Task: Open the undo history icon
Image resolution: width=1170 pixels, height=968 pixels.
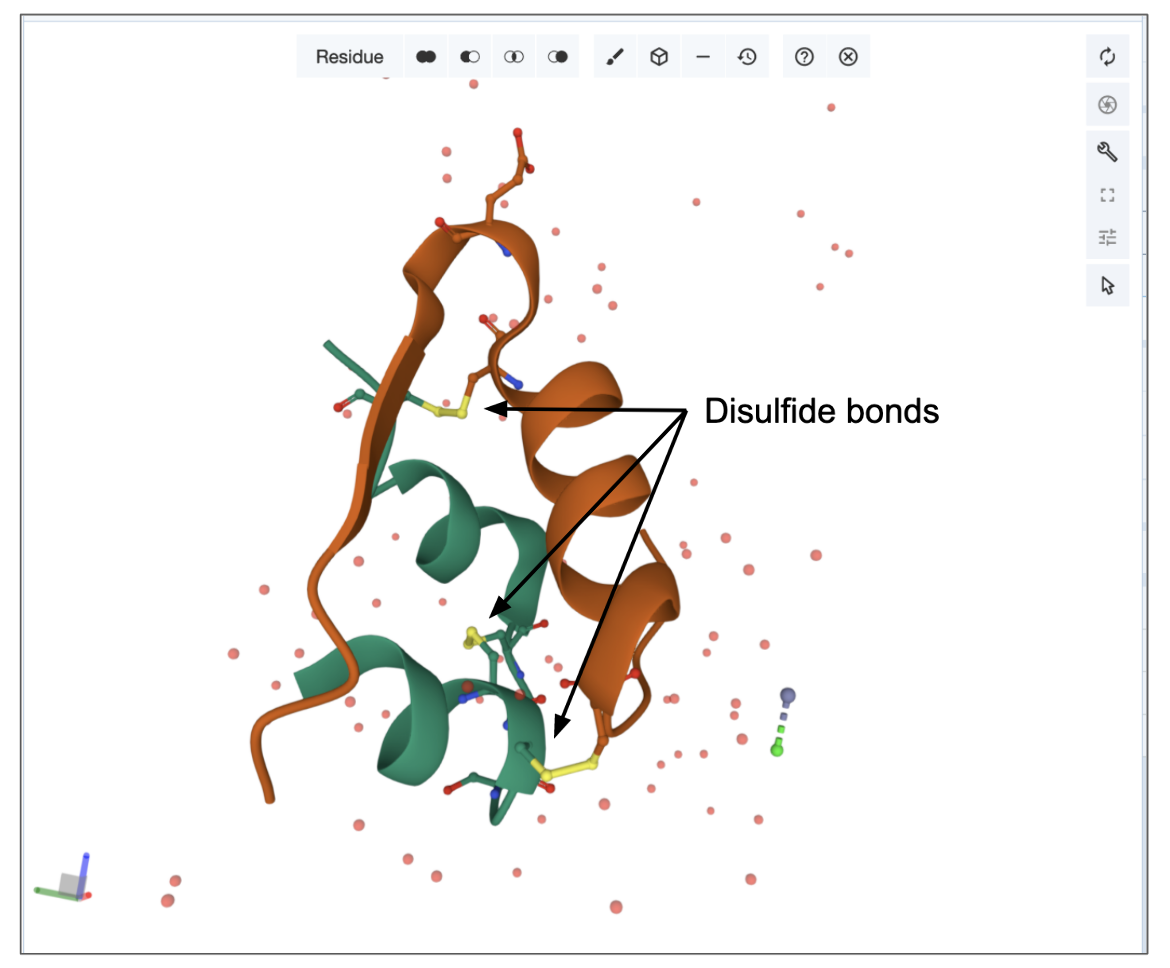Action: coord(747,57)
